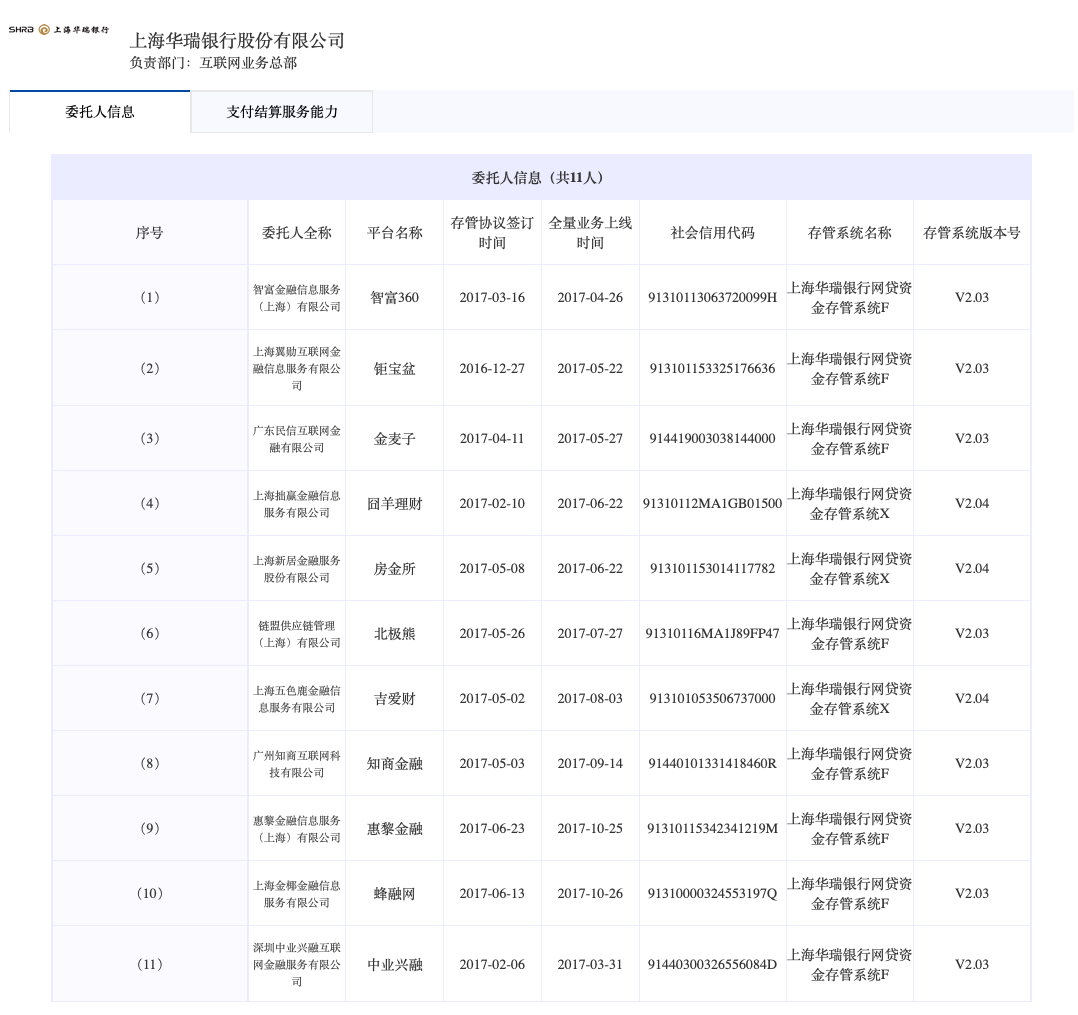This screenshot has width=1078, height=1015.
Task: Click credit code 91440101331418460R
Action: coord(712,763)
